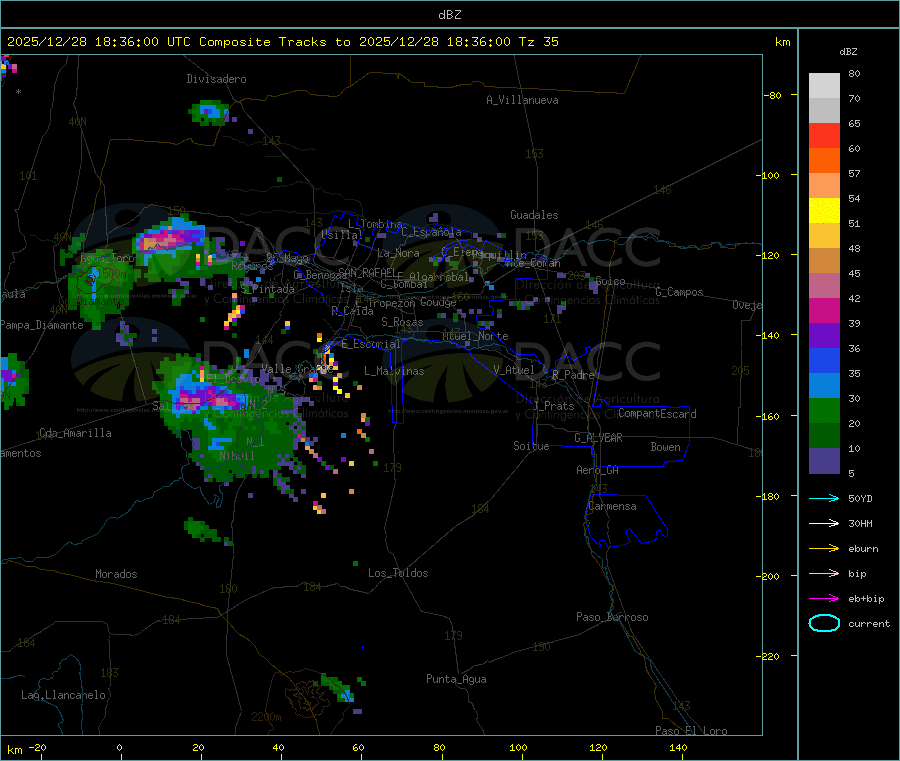Image resolution: width=900 pixels, height=761 pixels.
Task: Click the Valle_Grande map label
Action: [297, 368]
